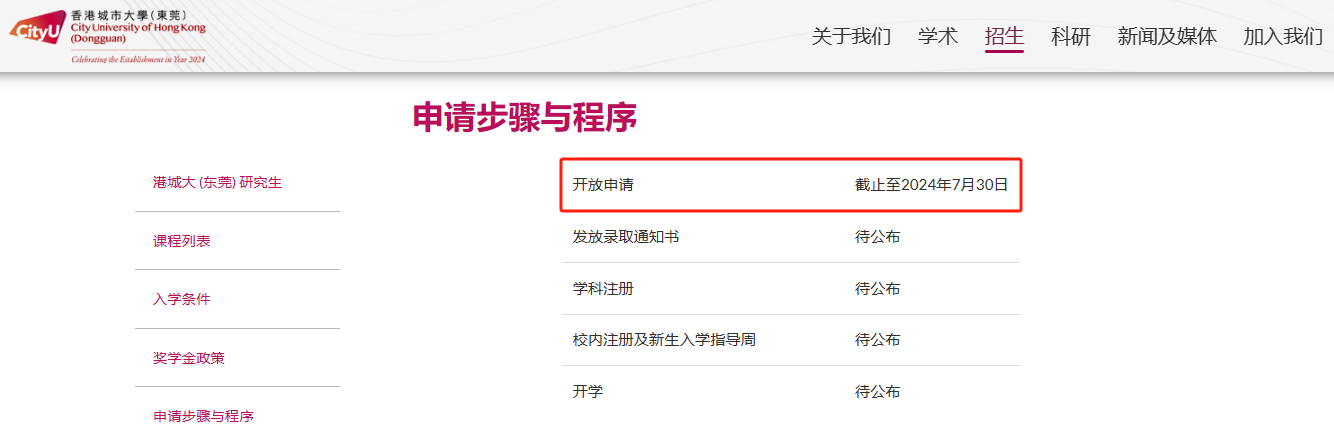
Task: Click the CityU Dongguan logo
Action: (x=108, y=36)
